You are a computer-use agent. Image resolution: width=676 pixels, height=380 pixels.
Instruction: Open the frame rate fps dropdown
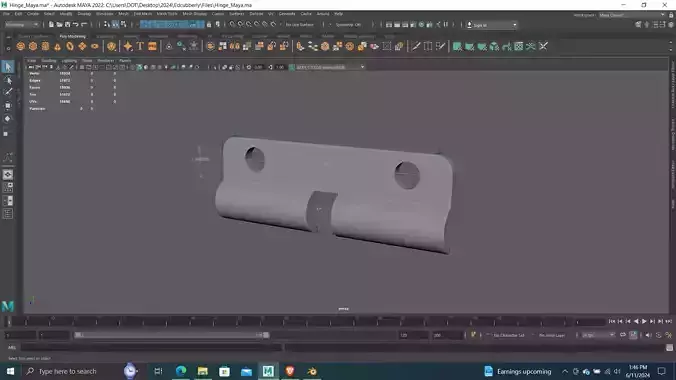click(598, 335)
